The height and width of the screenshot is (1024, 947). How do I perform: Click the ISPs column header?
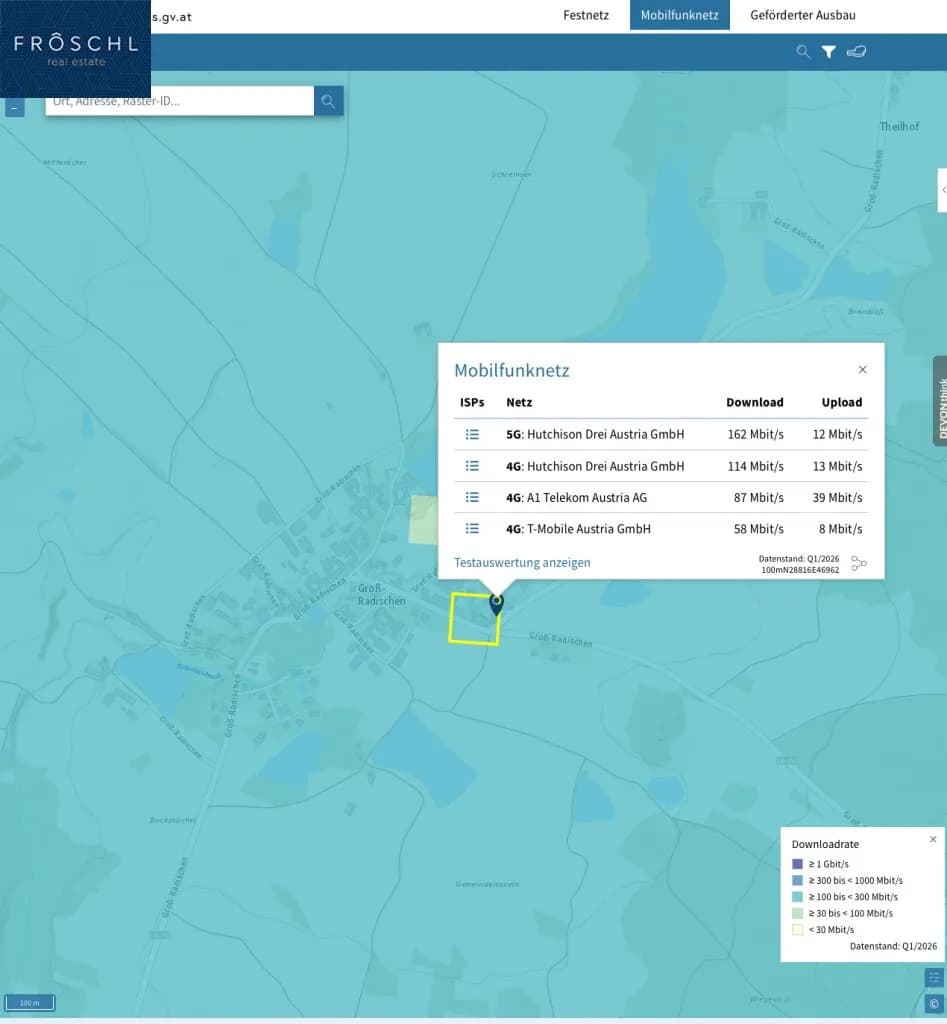(472, 402)
